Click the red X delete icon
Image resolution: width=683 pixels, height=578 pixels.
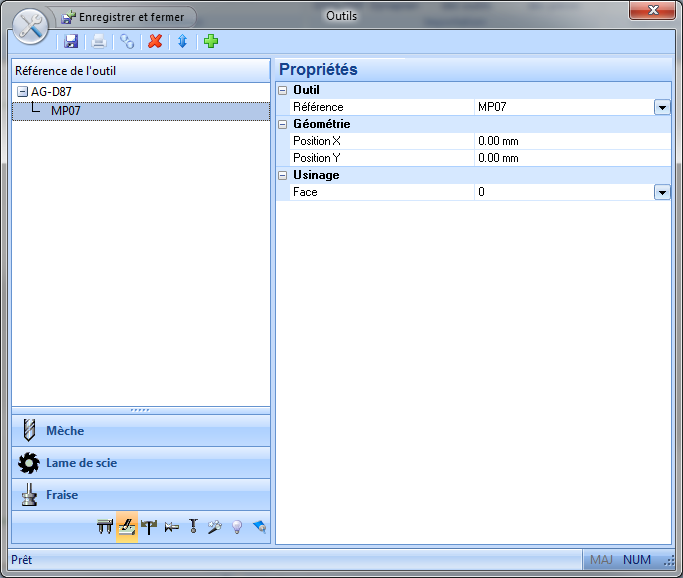point(155,42)
